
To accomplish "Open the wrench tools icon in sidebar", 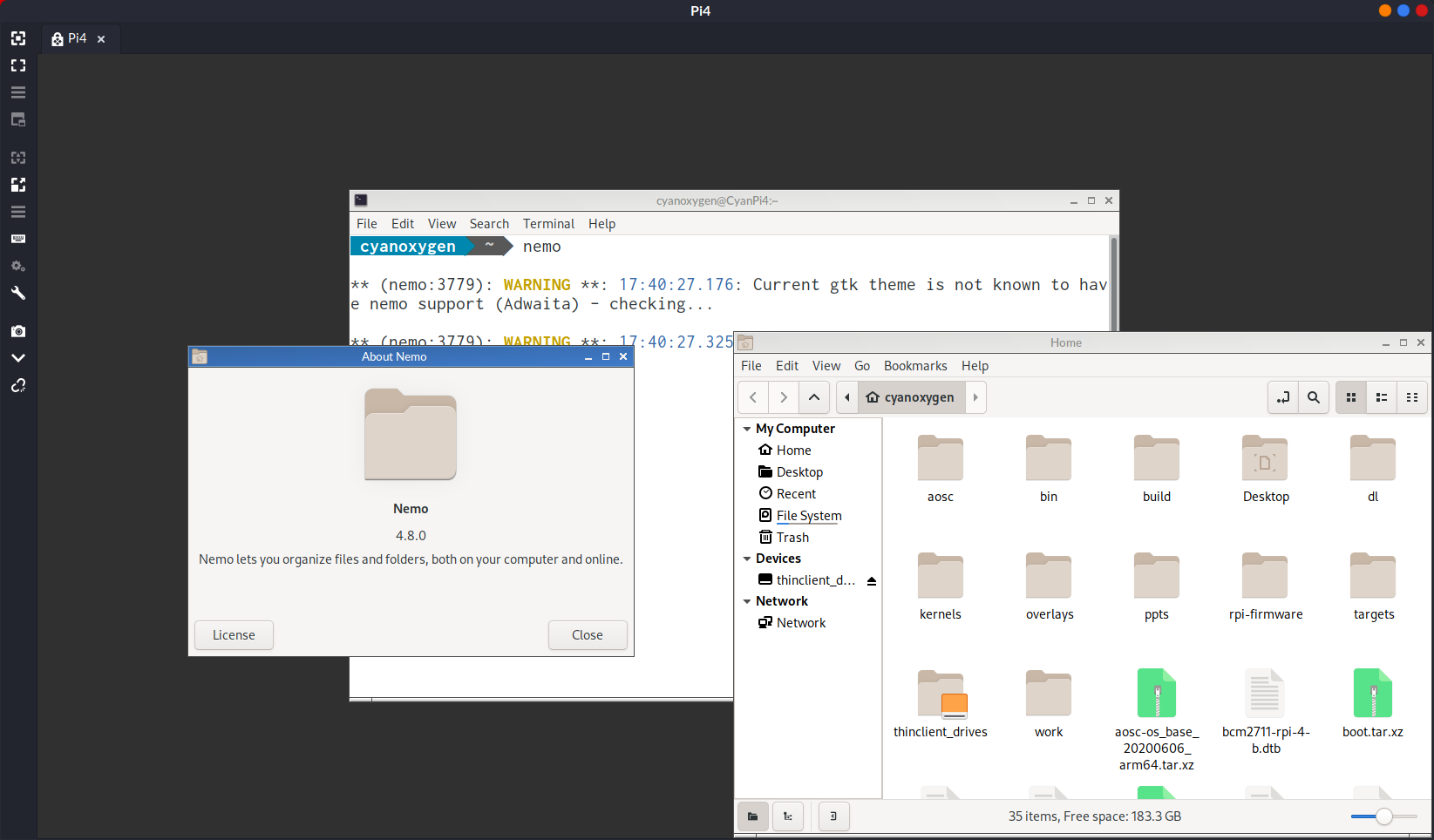I will point(18,293).
